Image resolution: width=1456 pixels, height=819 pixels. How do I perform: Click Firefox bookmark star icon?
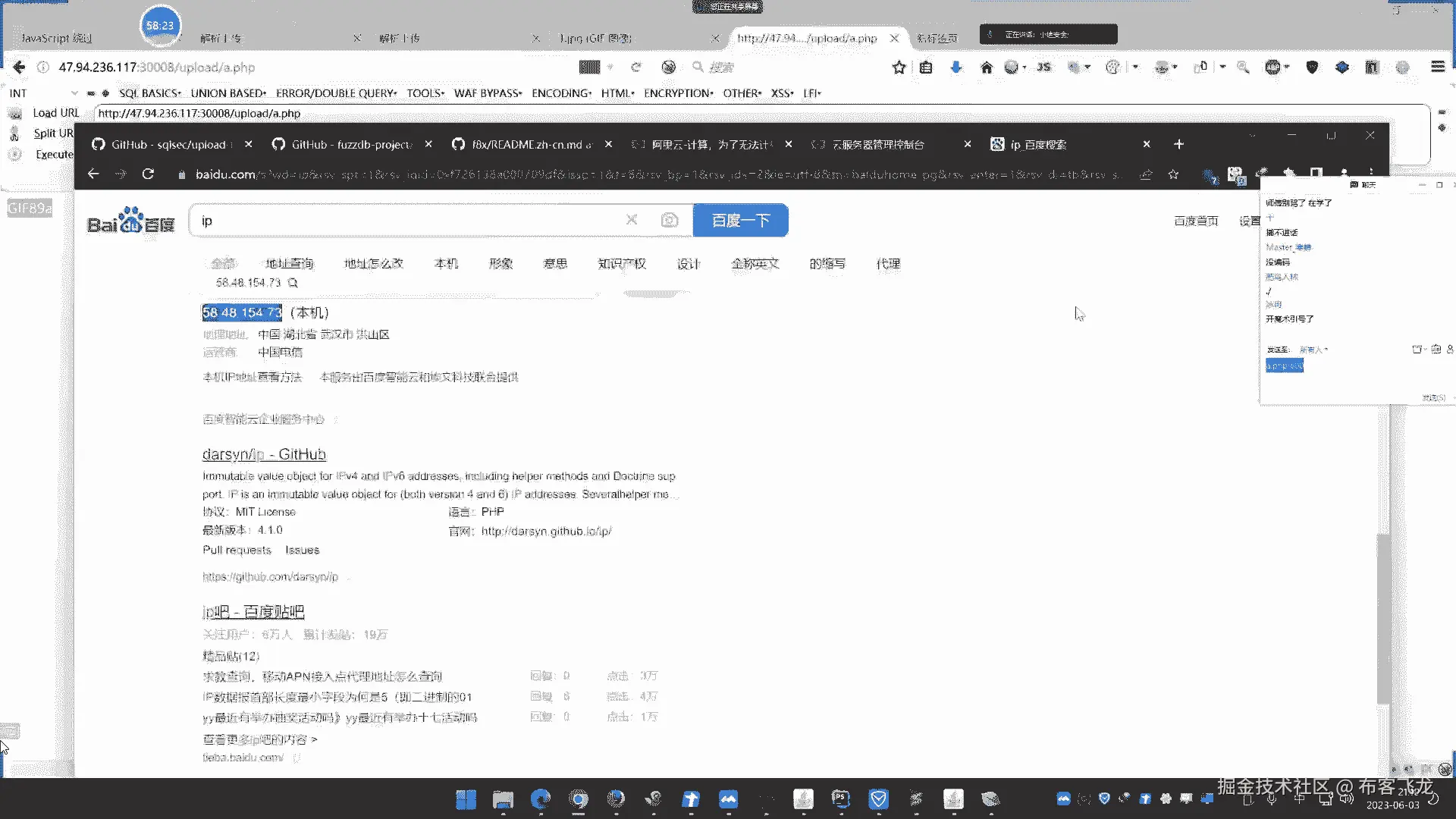click(x=899, y=67)
